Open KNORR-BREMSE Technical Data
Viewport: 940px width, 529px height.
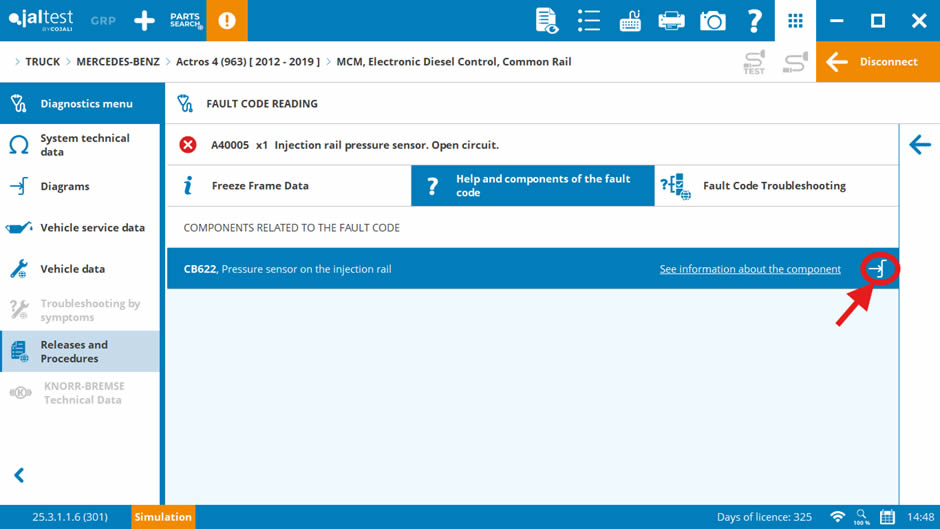click(80, 393)
